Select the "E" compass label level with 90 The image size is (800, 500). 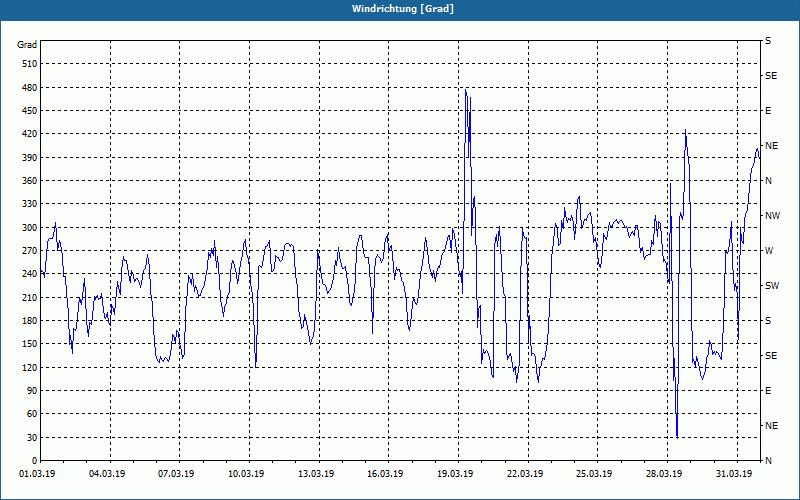tap(768, 391)
